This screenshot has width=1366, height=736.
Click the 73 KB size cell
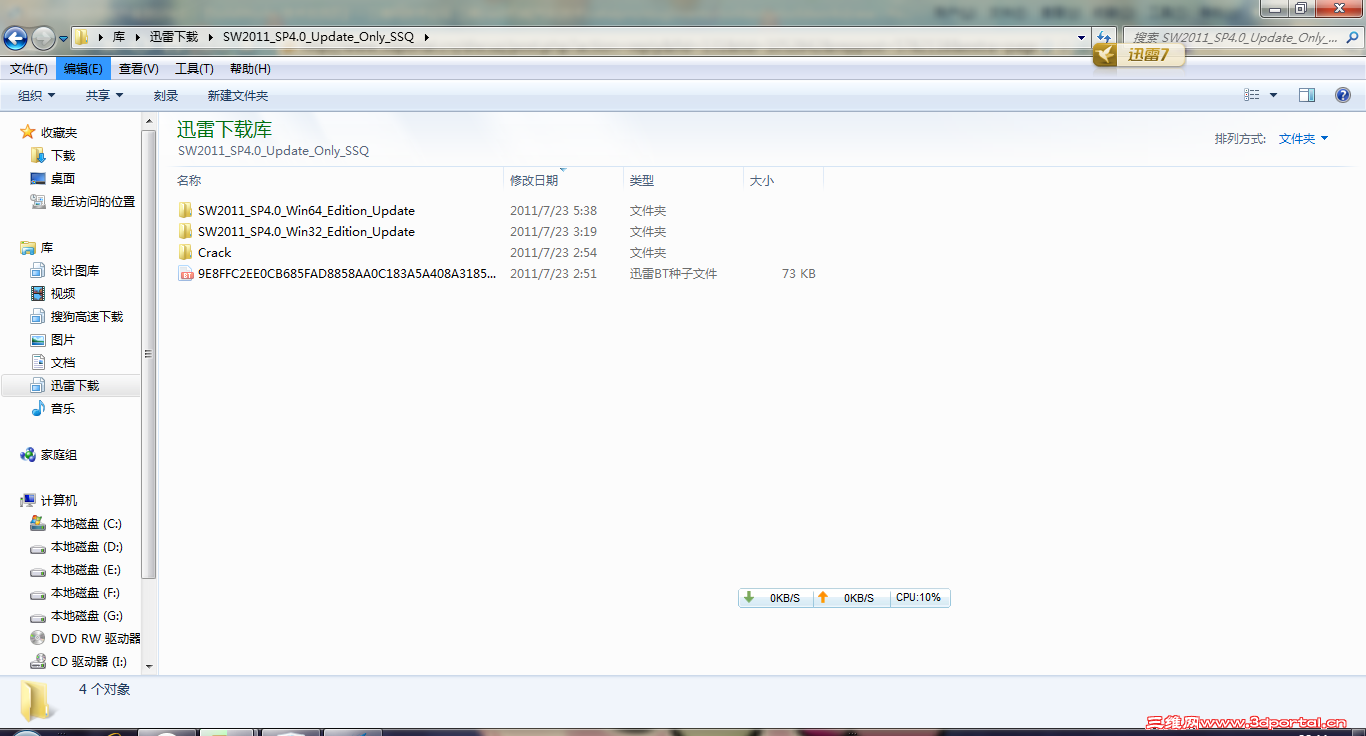coord(799,274)
